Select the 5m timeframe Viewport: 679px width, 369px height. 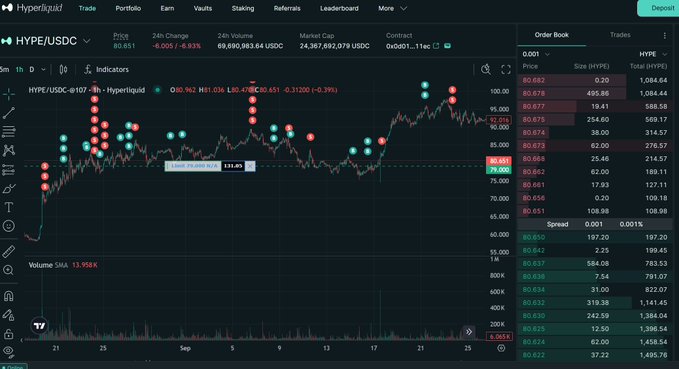click(x=5, y=69)
